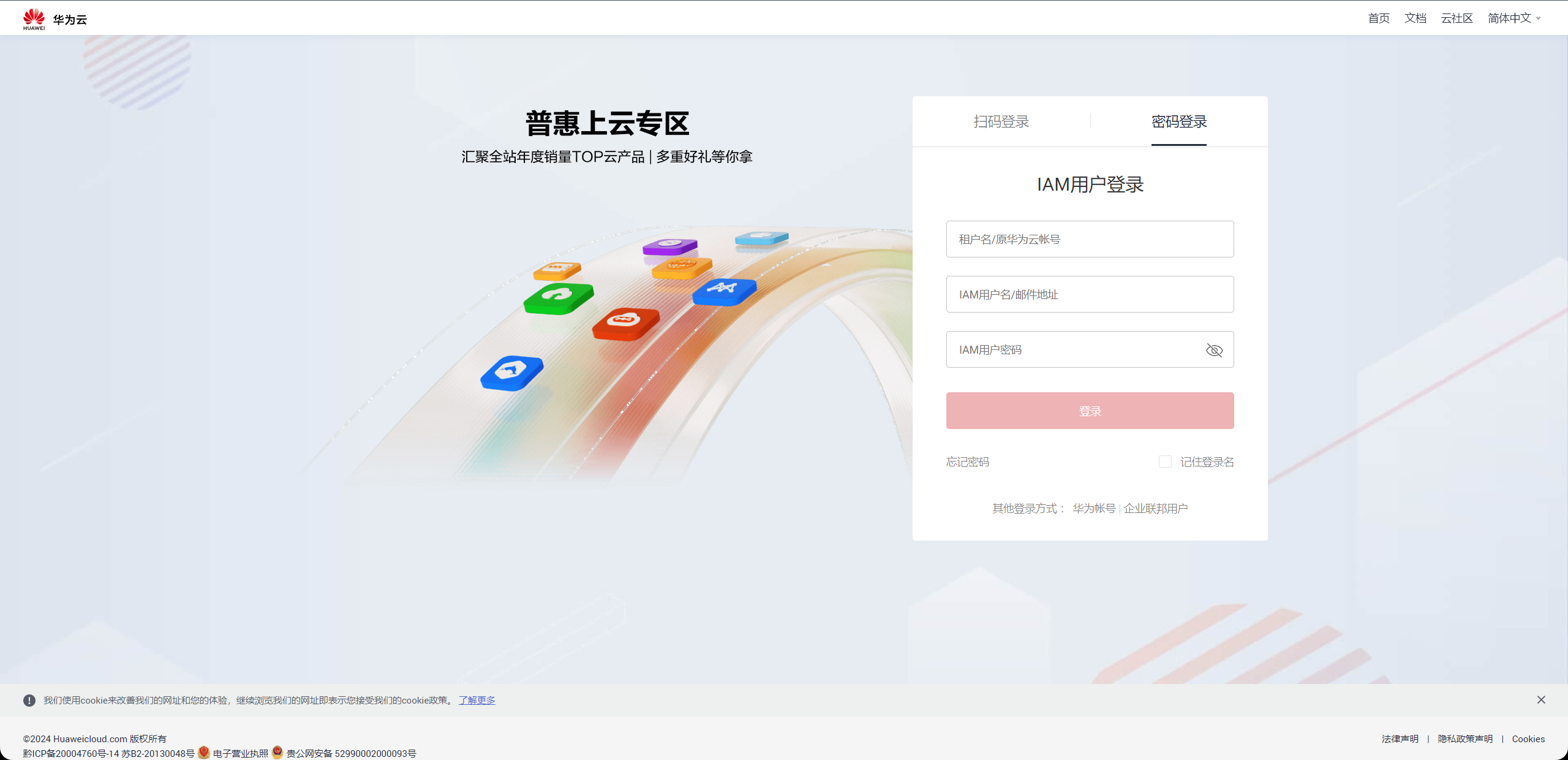Switch to the 扫码登录 tab
This screenshot has height=760, width=1568.
click(x=1001, y=121)
